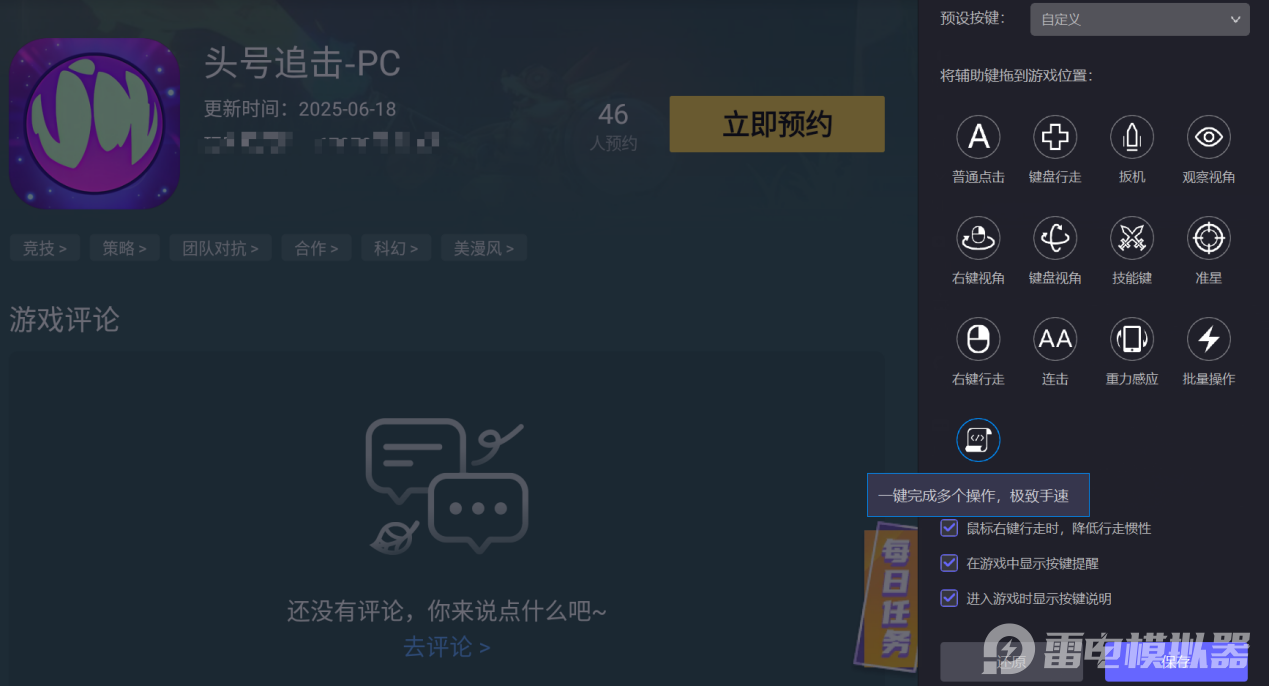Select the 连击 (combo tap) icon
This screenshot has width=1269, height=686.
click(1055, 338)
